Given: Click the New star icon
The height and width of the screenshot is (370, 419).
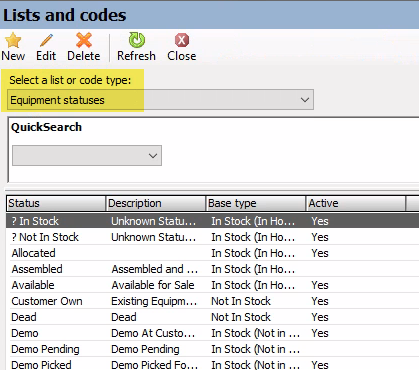Looking at the screenshot, I should coord(13,40).
